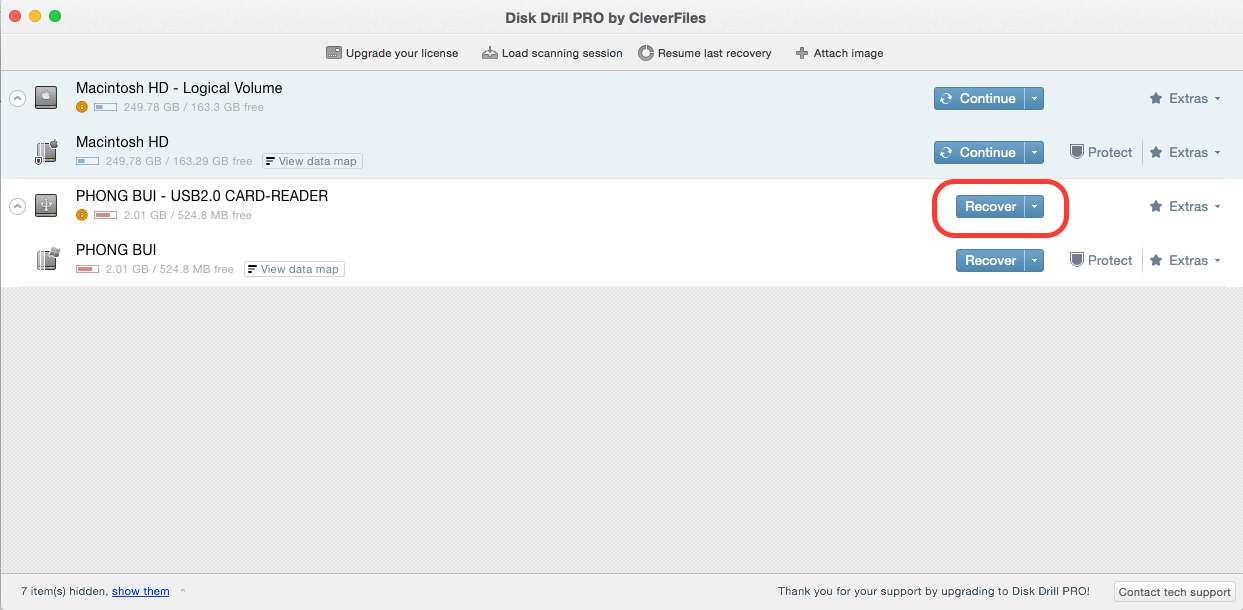Viewport: 1243px width, 610px height.
Task: Click the 7 item(s) hidden status text
Action: 64,591
